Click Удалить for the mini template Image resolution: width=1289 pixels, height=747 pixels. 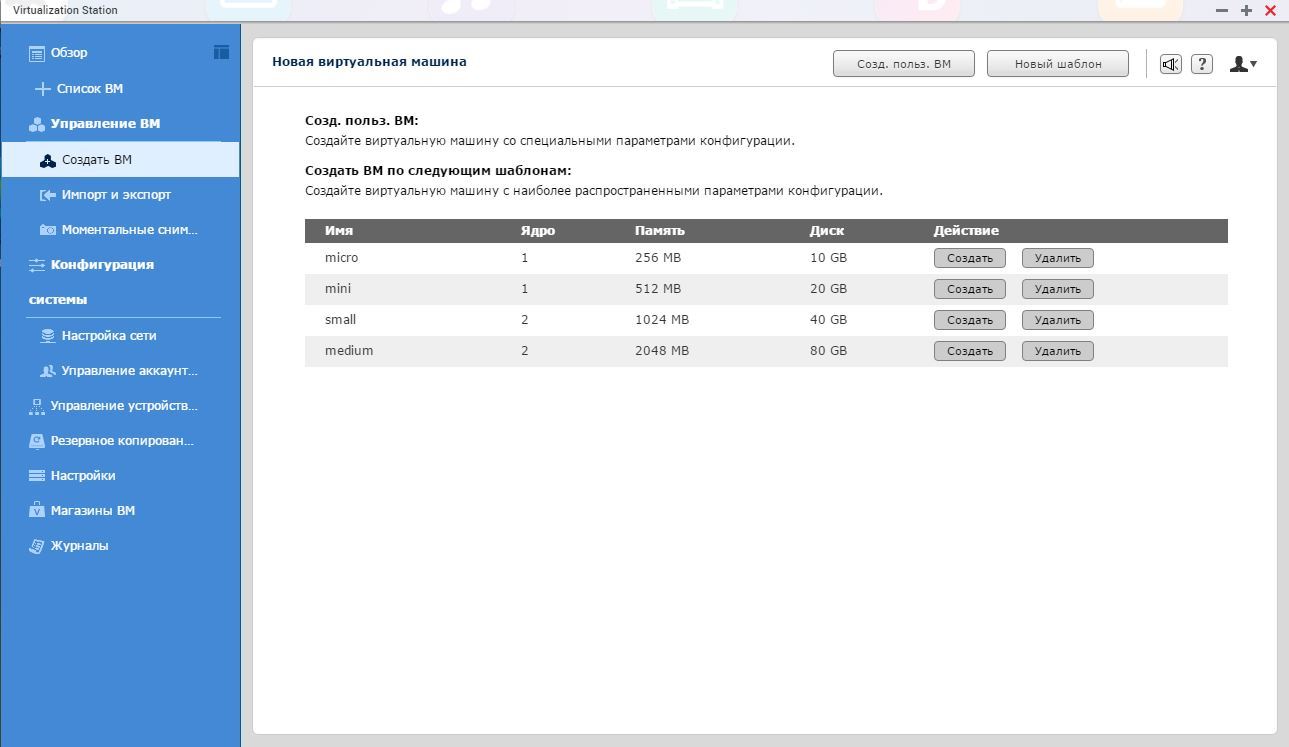point(1058,289)
